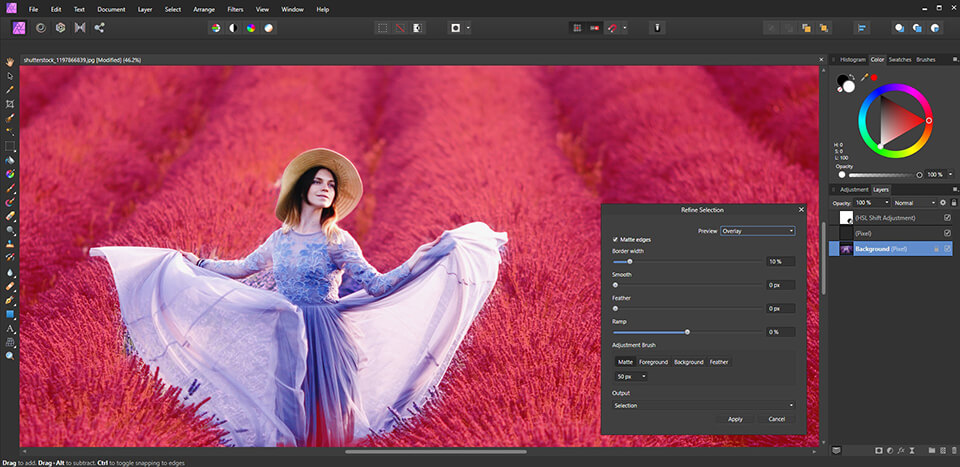Click the blue alignment toolbar icon
The width and height of the screenshot is (960, 467).
(861, 28)
